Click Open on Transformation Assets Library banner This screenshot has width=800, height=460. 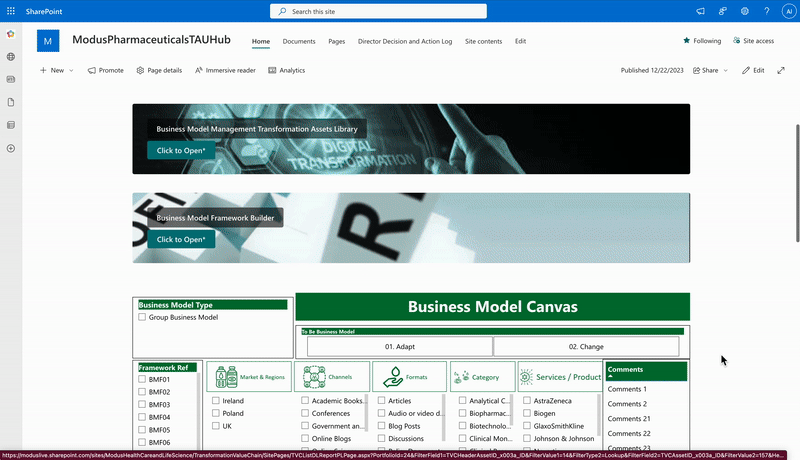point(181,150)
